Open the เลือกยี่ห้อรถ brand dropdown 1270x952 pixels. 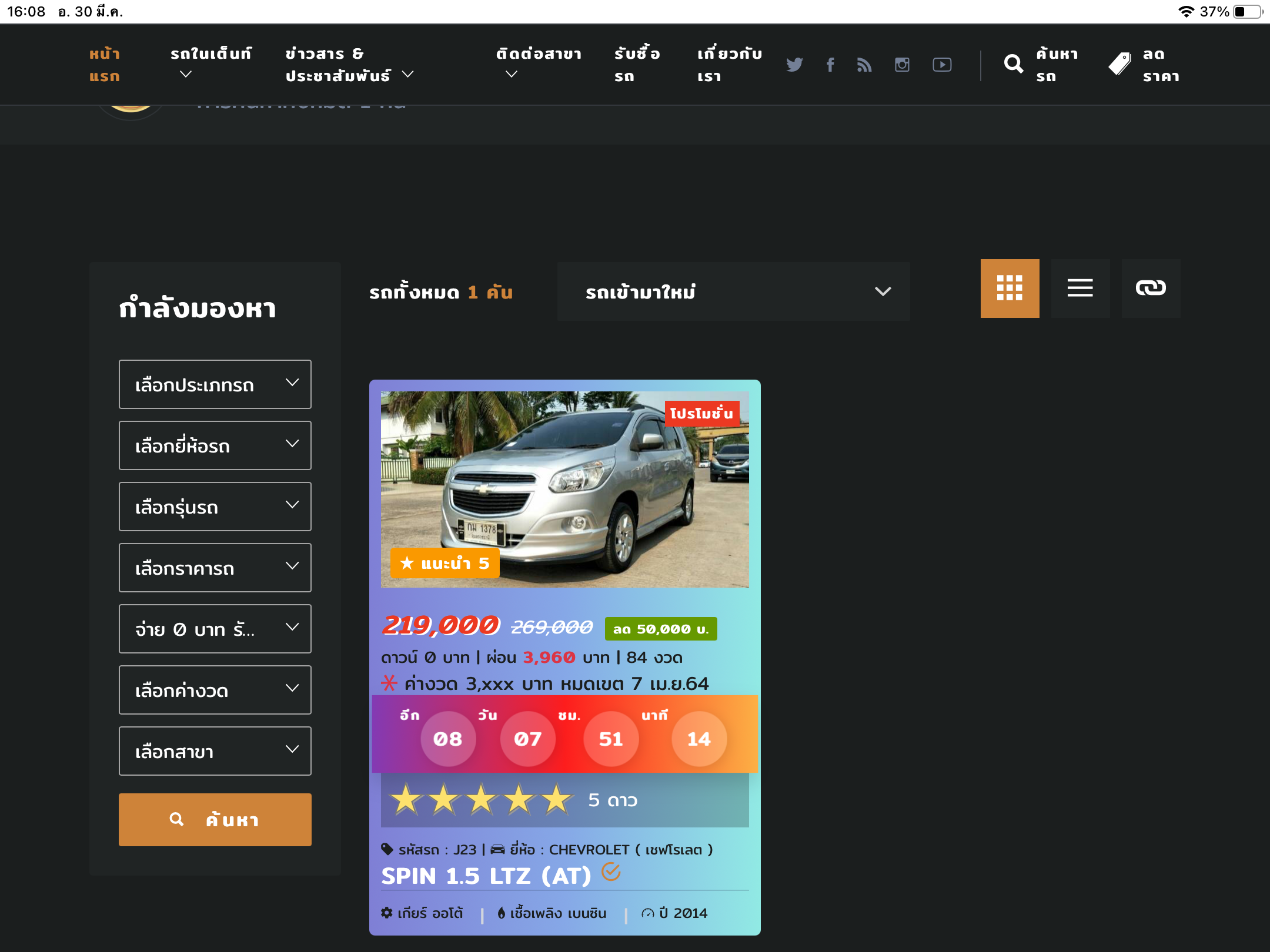click(215, 445)
